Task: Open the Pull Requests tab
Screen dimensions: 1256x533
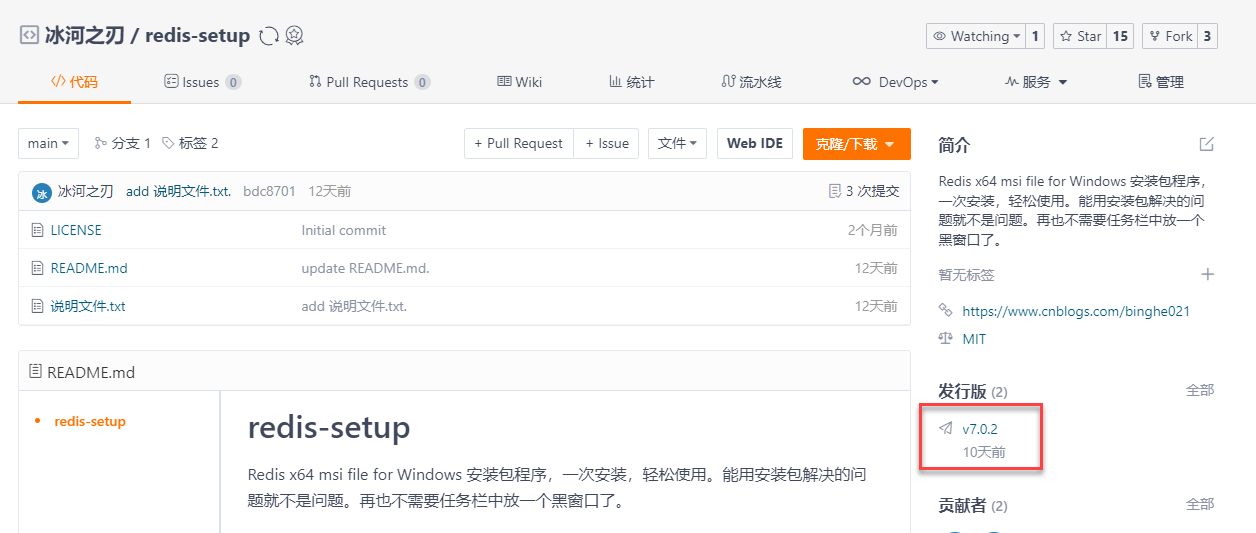Action: [x=369, y=82]
